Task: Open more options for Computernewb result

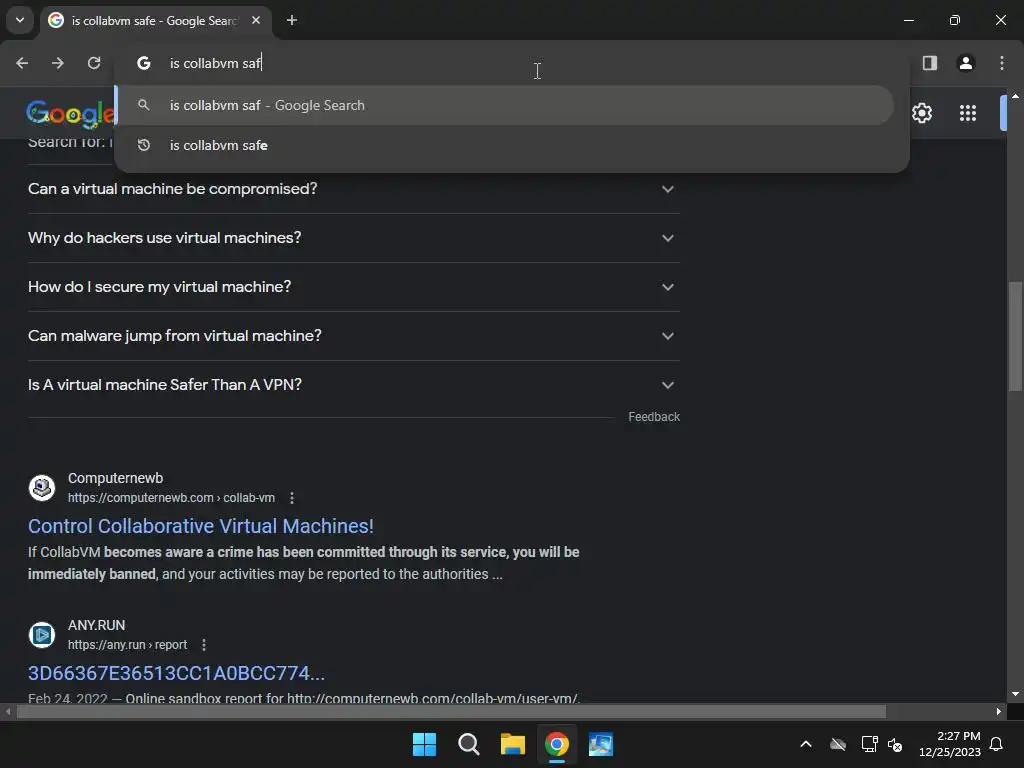Action: [x=292, y=498]
